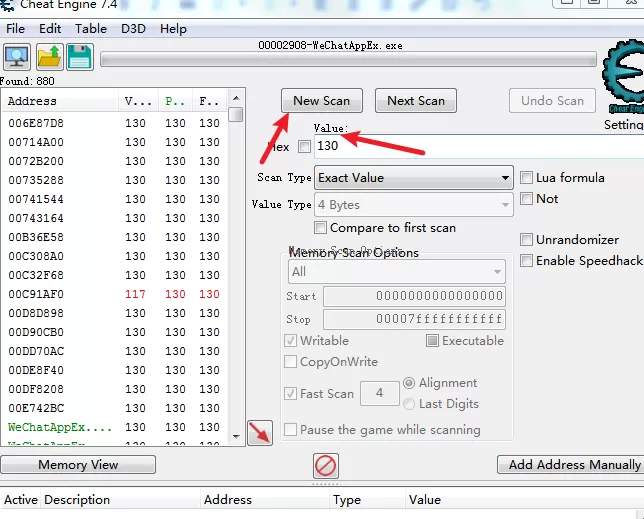Open the File menu
644x519 pixels.
point(16,29)
